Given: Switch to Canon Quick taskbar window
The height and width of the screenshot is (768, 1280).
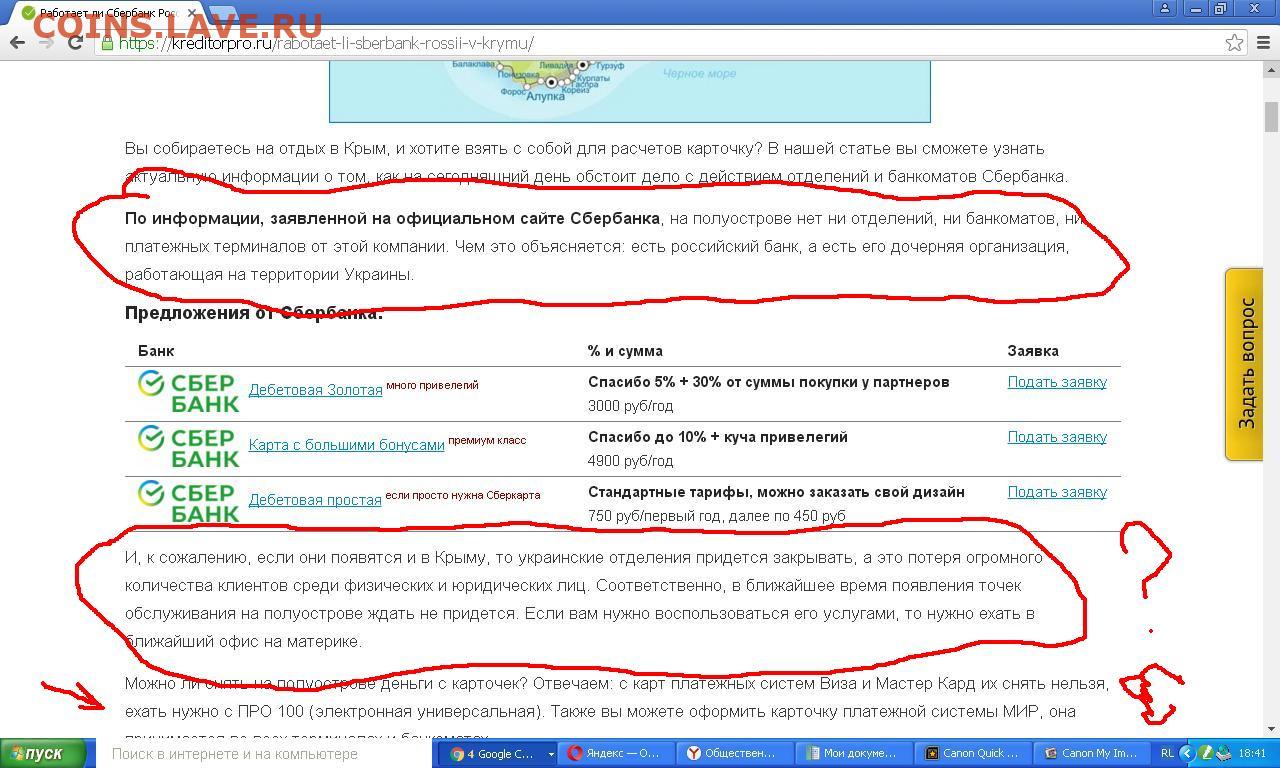Looking at the screenshot, I should pyautogui.click(x=974, y=754).
